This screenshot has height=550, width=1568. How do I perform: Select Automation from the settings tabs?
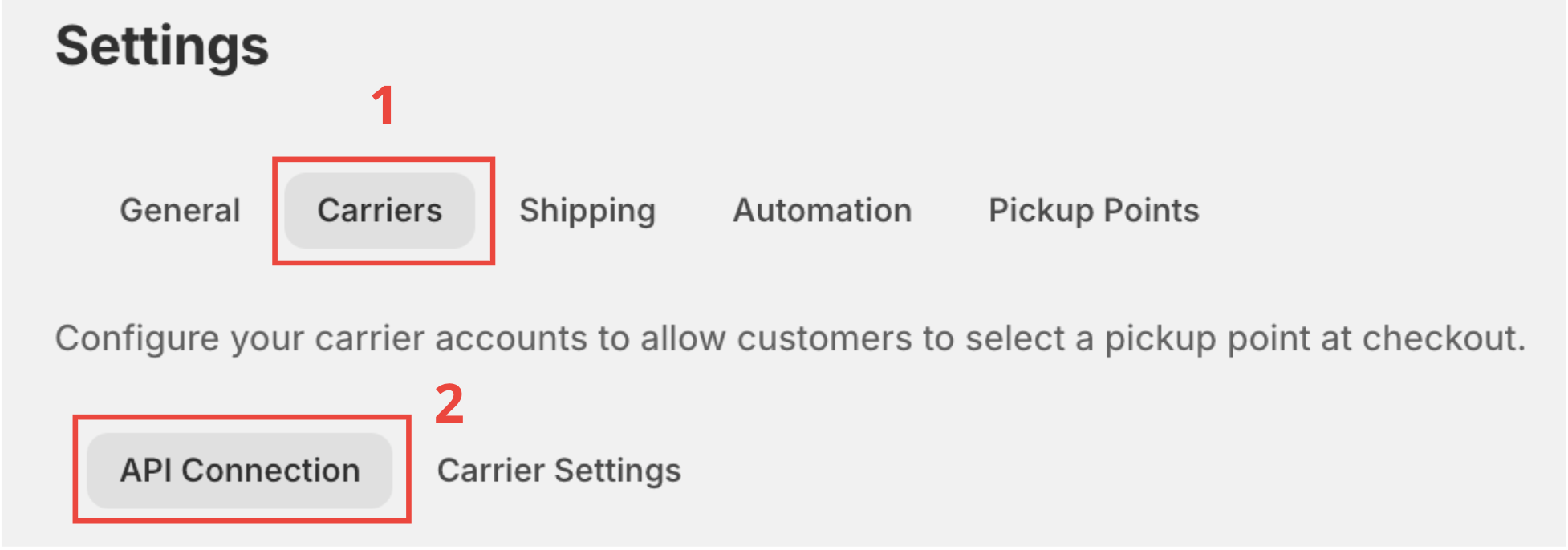(x=822, y=211)
